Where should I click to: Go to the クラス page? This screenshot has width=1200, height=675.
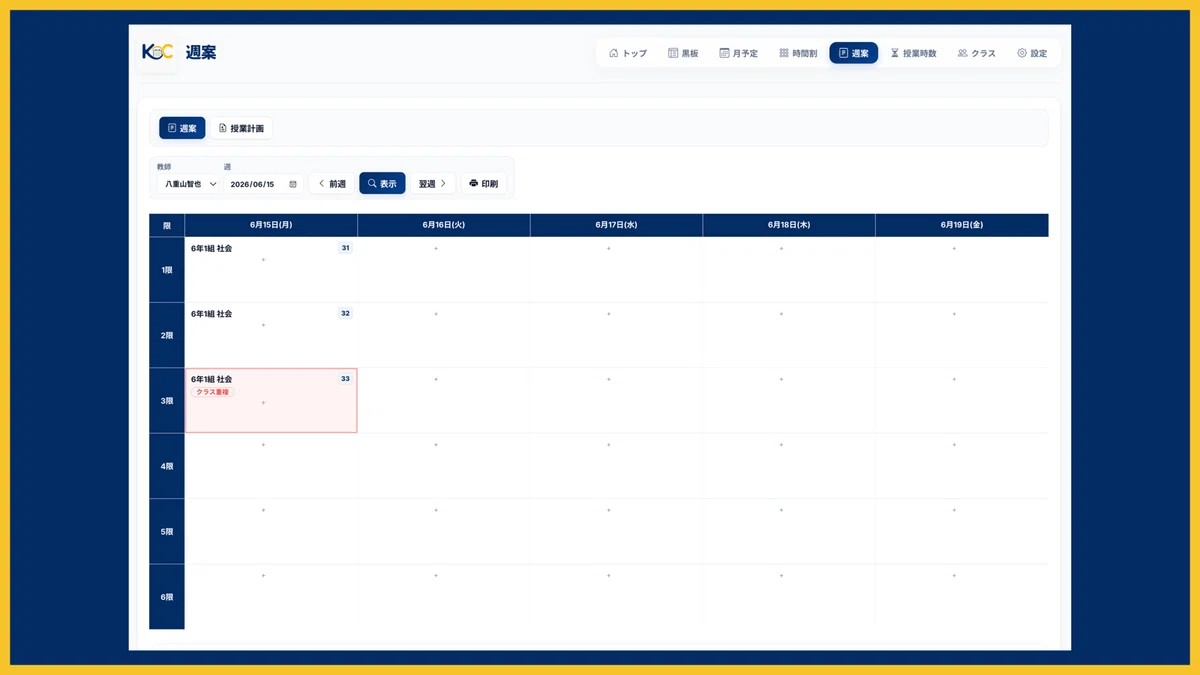[x=976, y=53]
